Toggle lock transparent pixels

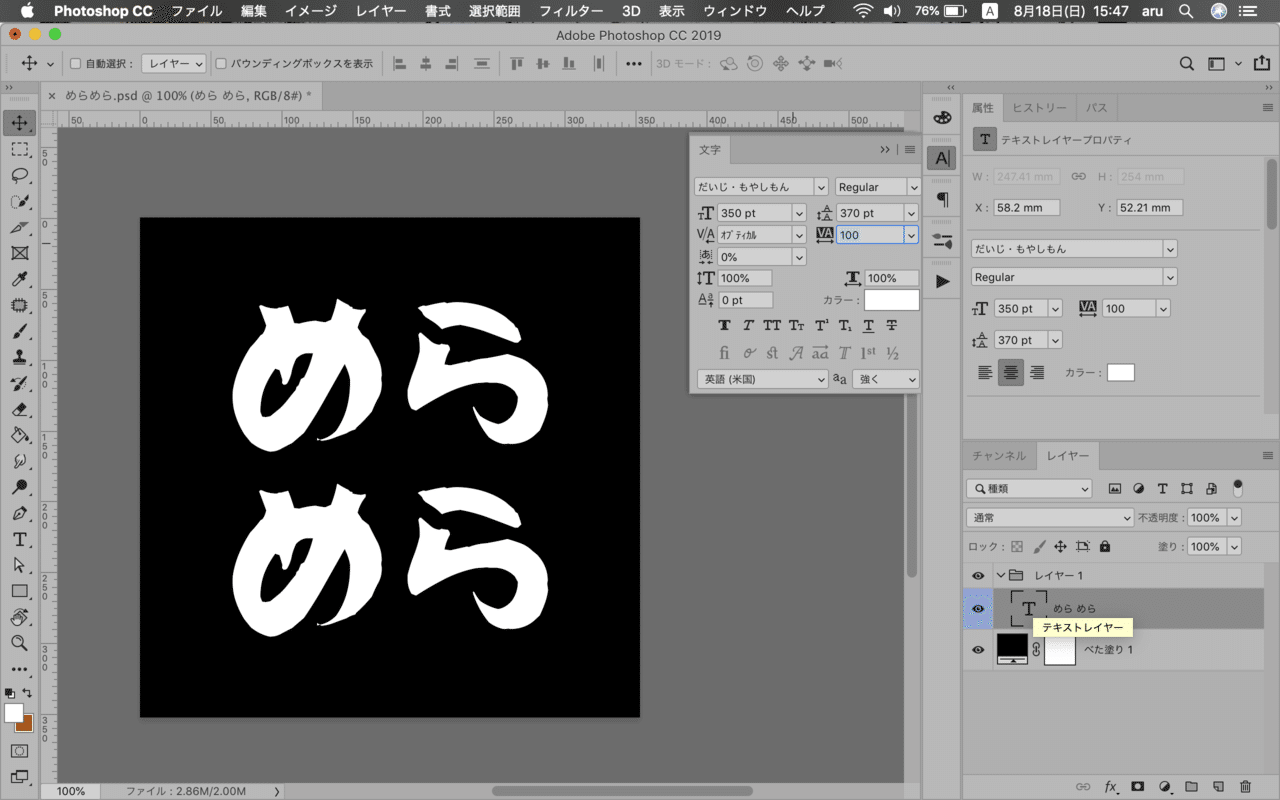pos(1017,547)
